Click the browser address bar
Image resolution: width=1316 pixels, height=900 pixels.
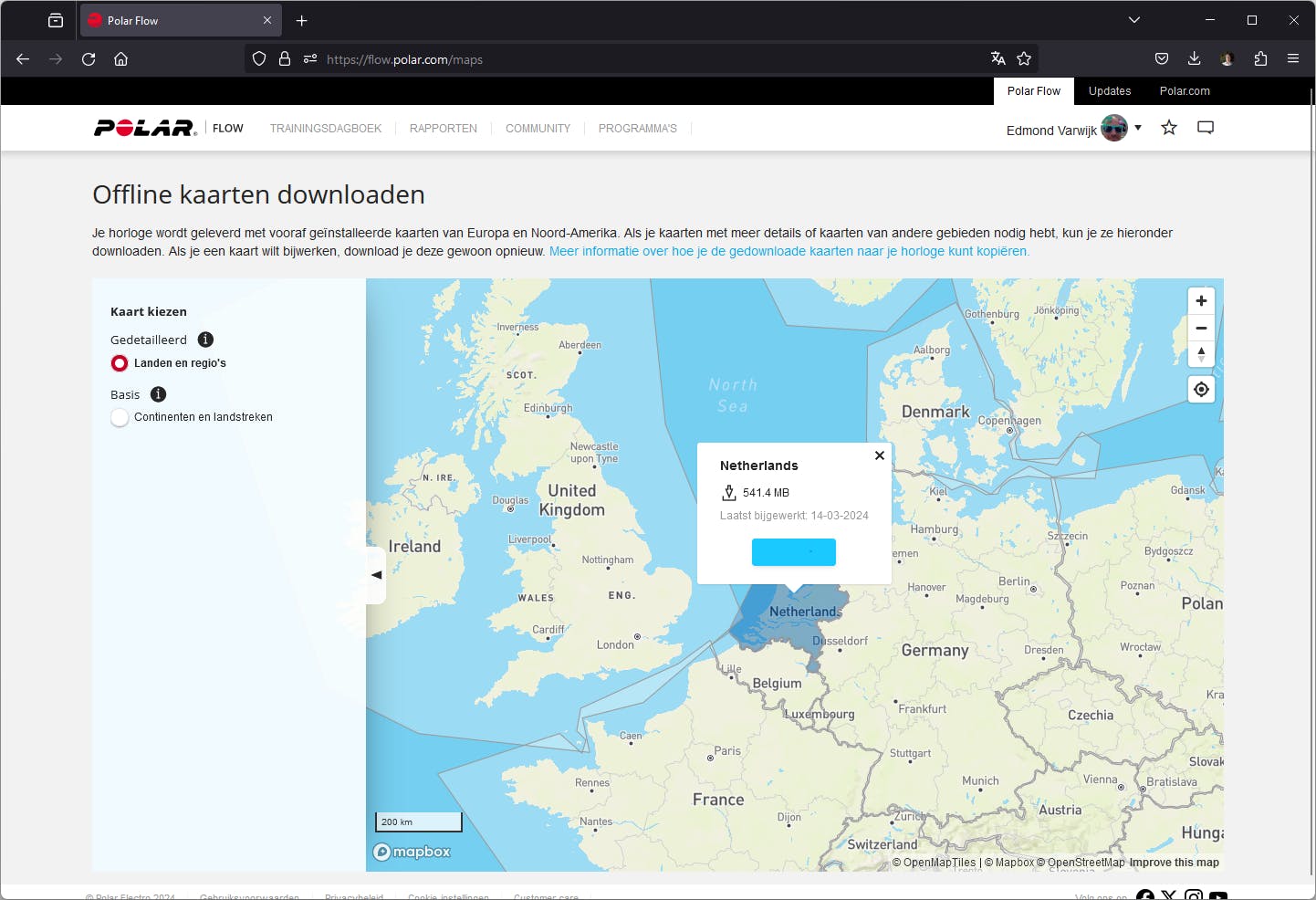(x=639, y=59)
